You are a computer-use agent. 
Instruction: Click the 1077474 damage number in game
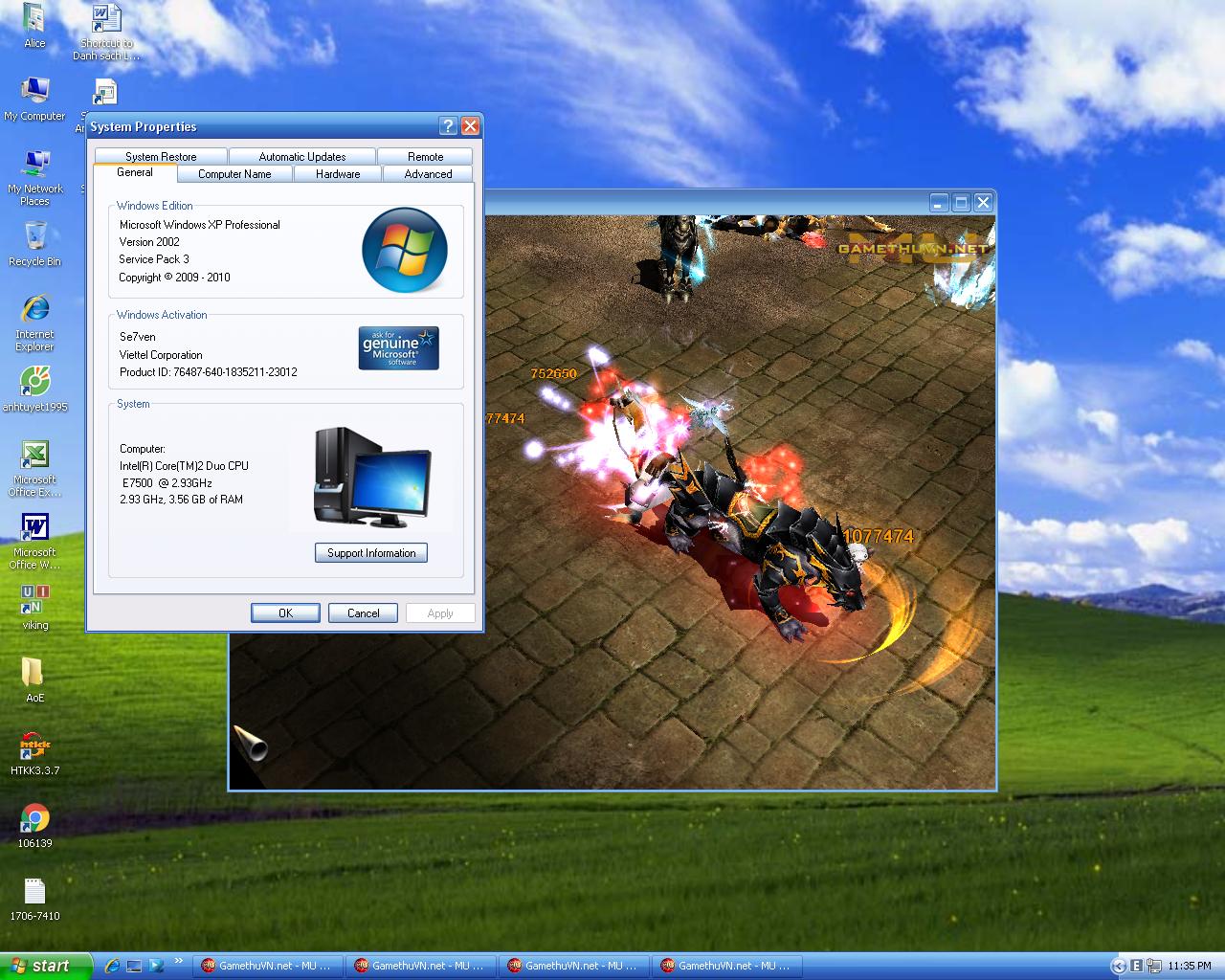pos(879,537)
